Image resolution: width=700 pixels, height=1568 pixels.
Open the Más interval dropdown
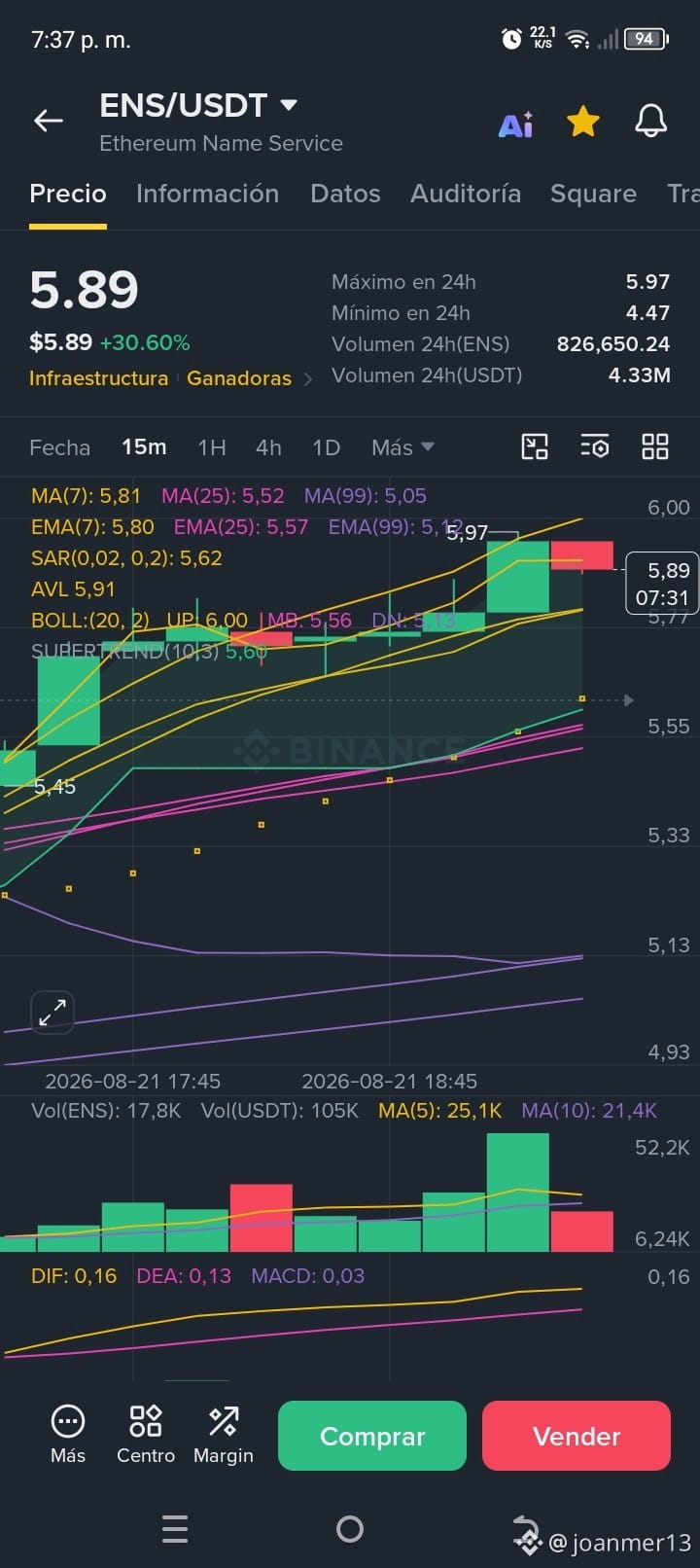(402, 447)
